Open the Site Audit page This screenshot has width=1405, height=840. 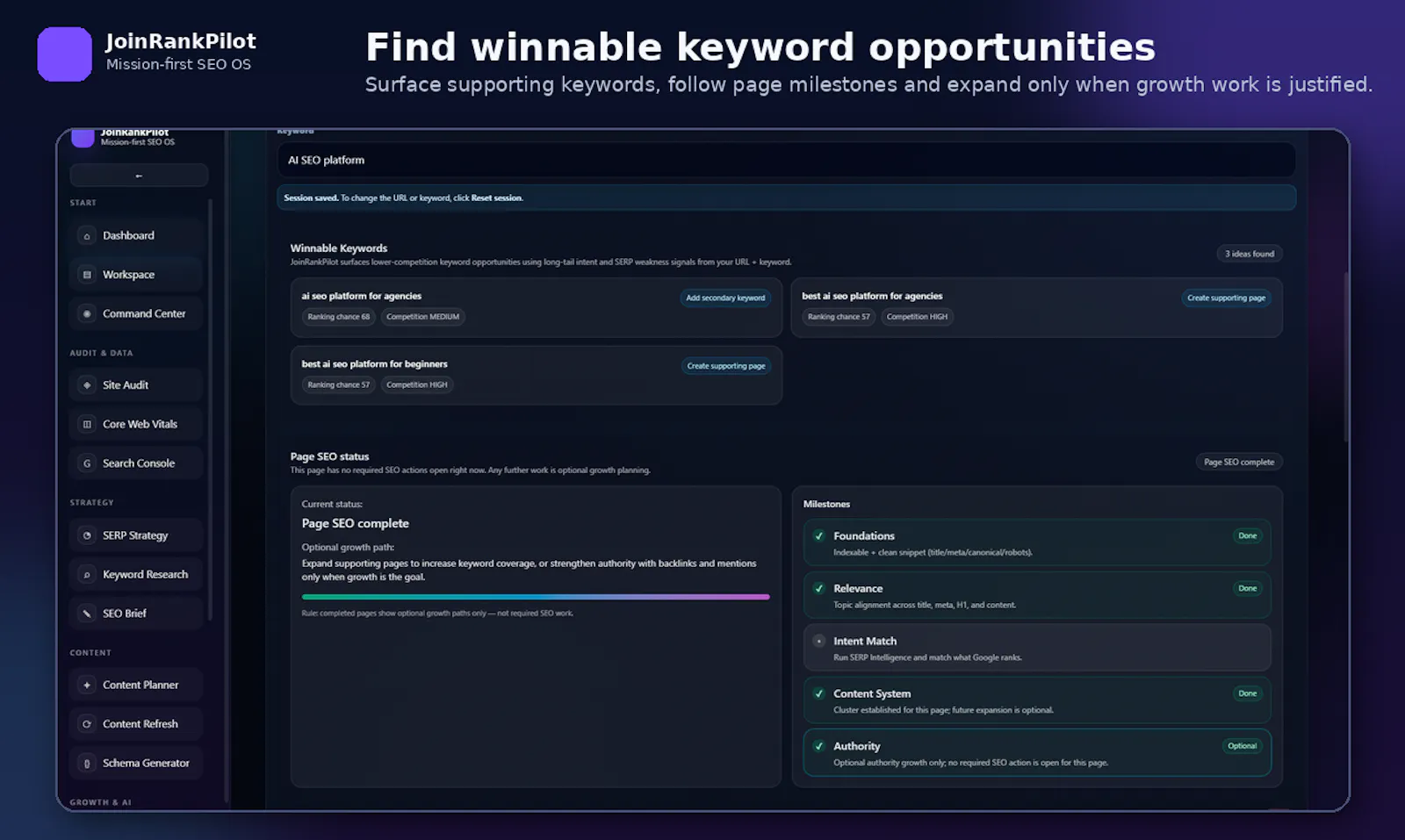[x=136, y=385]
